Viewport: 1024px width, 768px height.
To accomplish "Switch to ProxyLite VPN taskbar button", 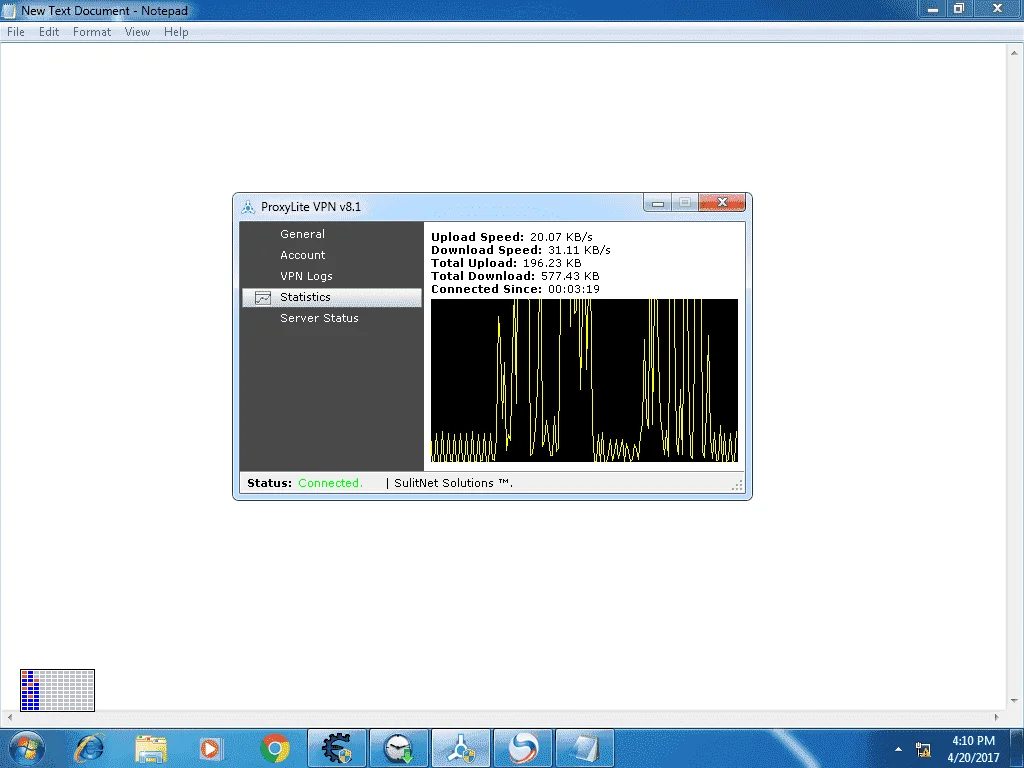I will pyautogui.click(x=461, y=748).
